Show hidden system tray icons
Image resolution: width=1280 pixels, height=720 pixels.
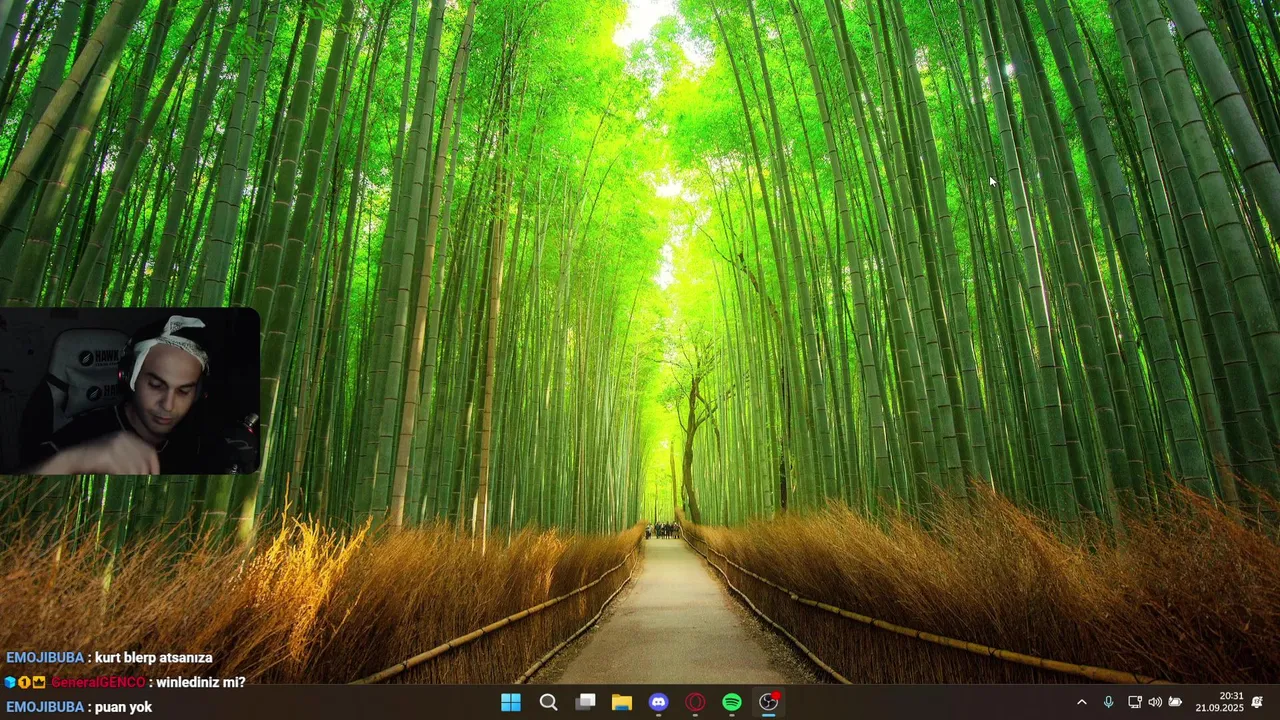tap(1081, 702)
